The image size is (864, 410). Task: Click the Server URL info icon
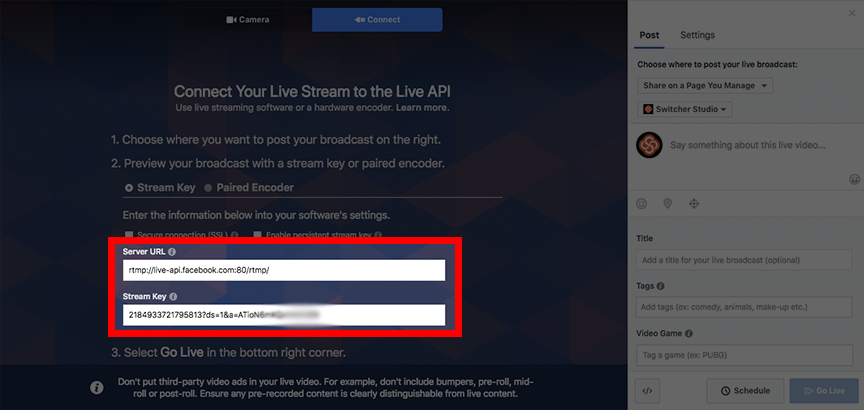(172, 252)
